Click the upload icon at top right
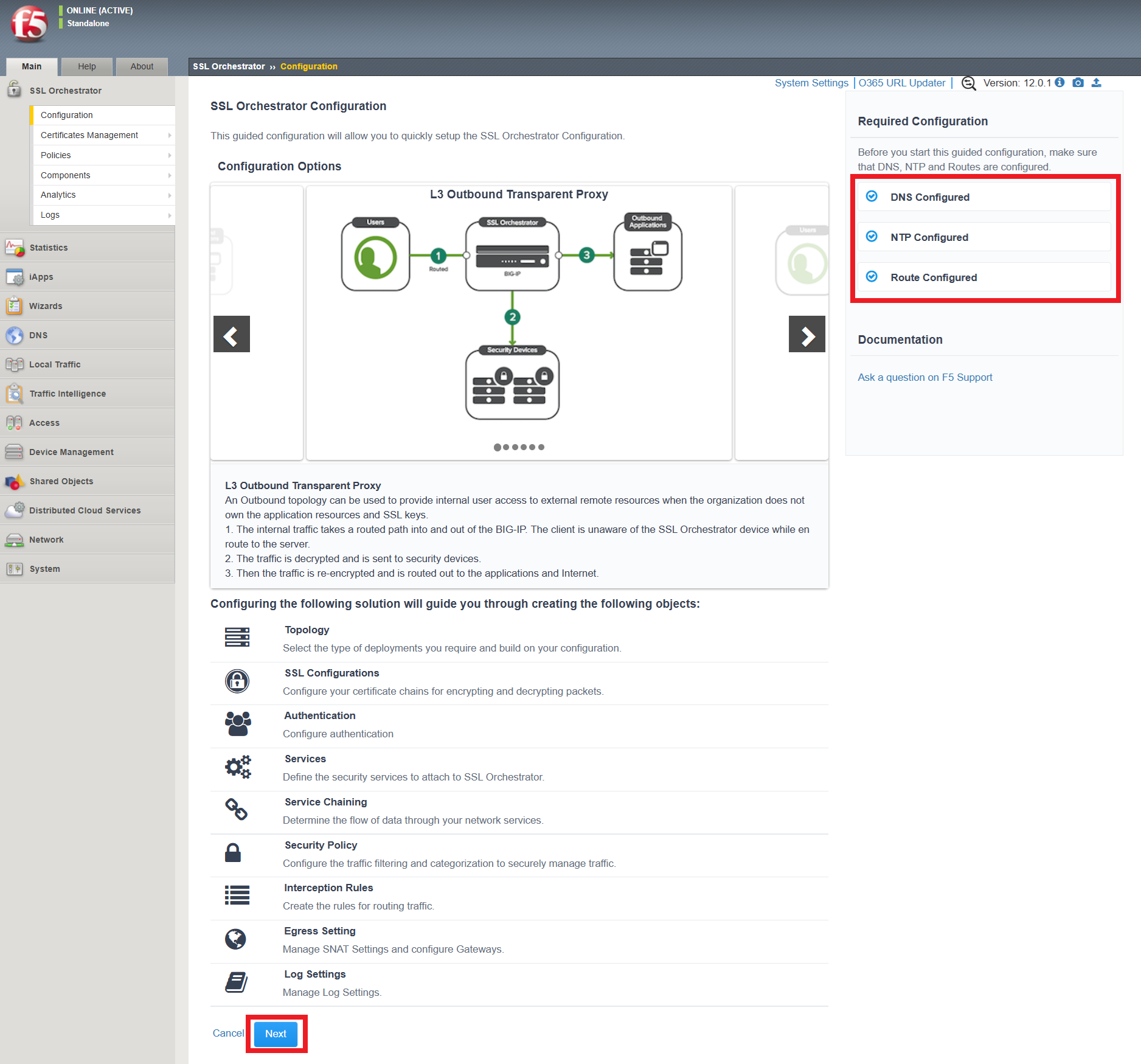The height and width of the screenshot is (1064, 1141). pos(1096,83)
